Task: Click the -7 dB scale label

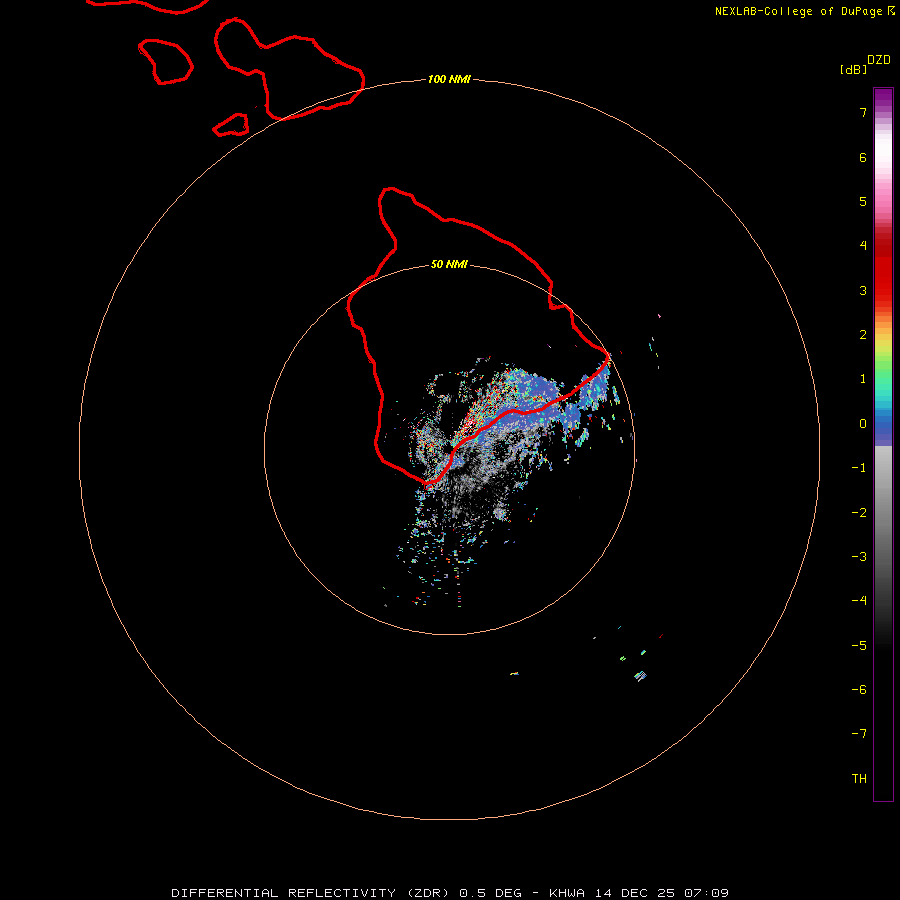Action: 859,734
